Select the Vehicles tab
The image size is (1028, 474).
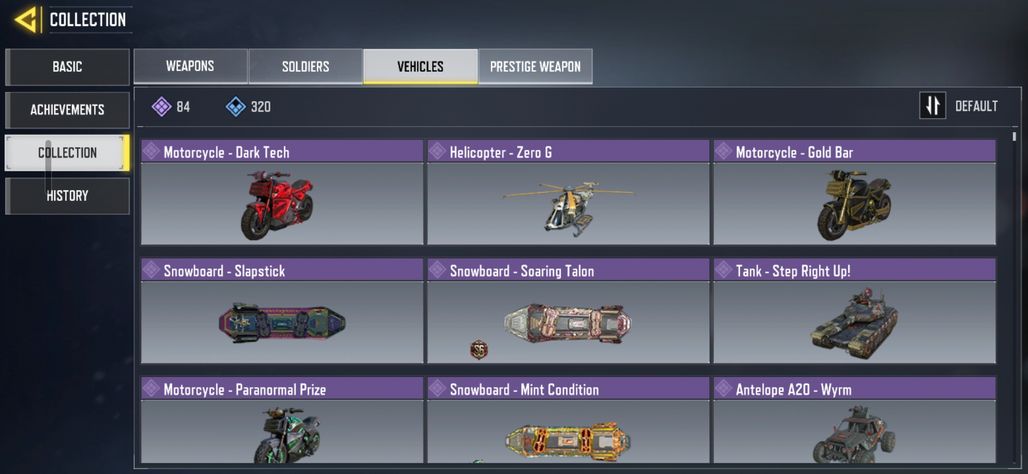420,66
